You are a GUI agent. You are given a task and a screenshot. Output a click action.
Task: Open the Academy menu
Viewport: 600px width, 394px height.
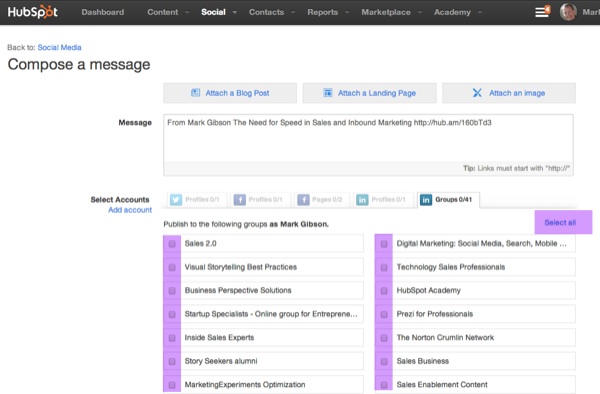point(452,12)
